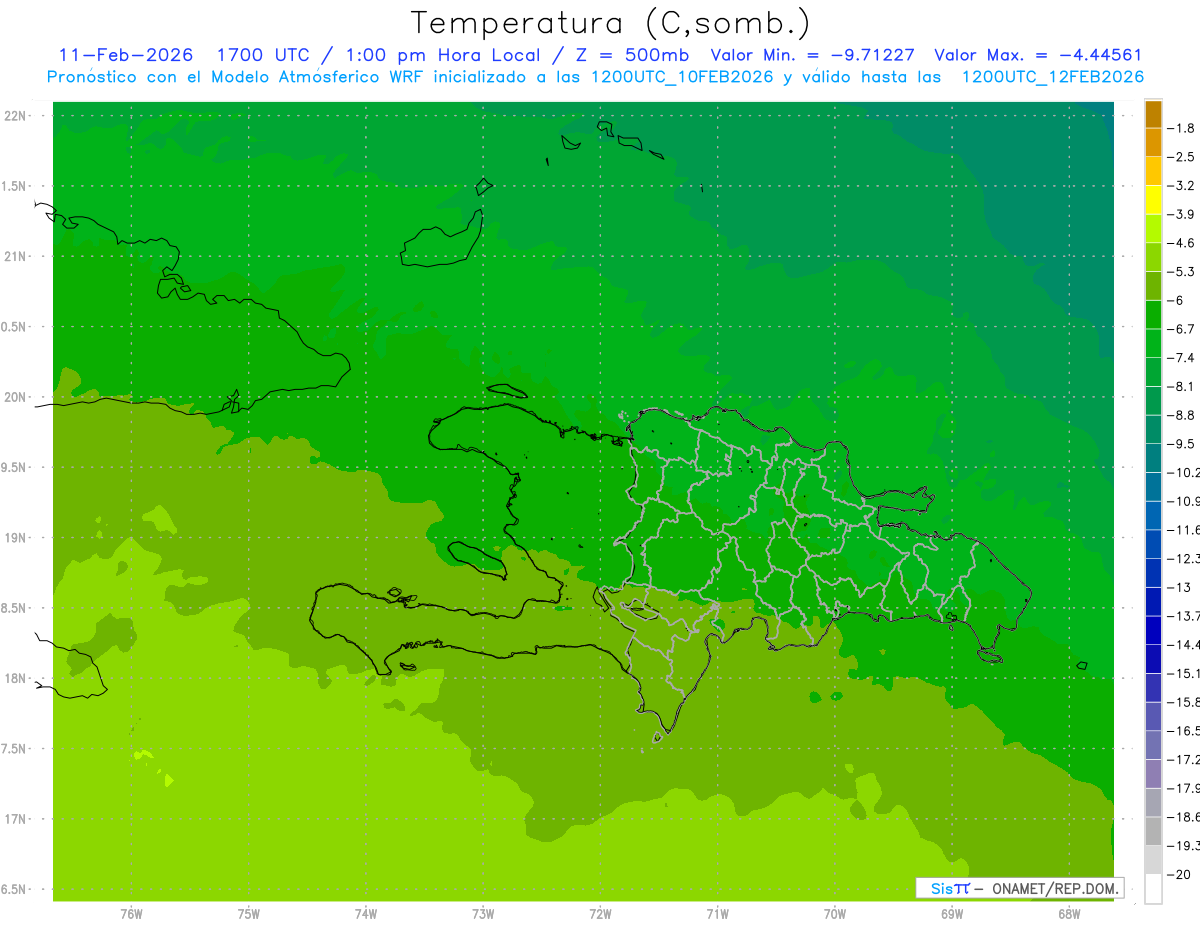Click the '-3.2' color bar value

point(1182,186)
